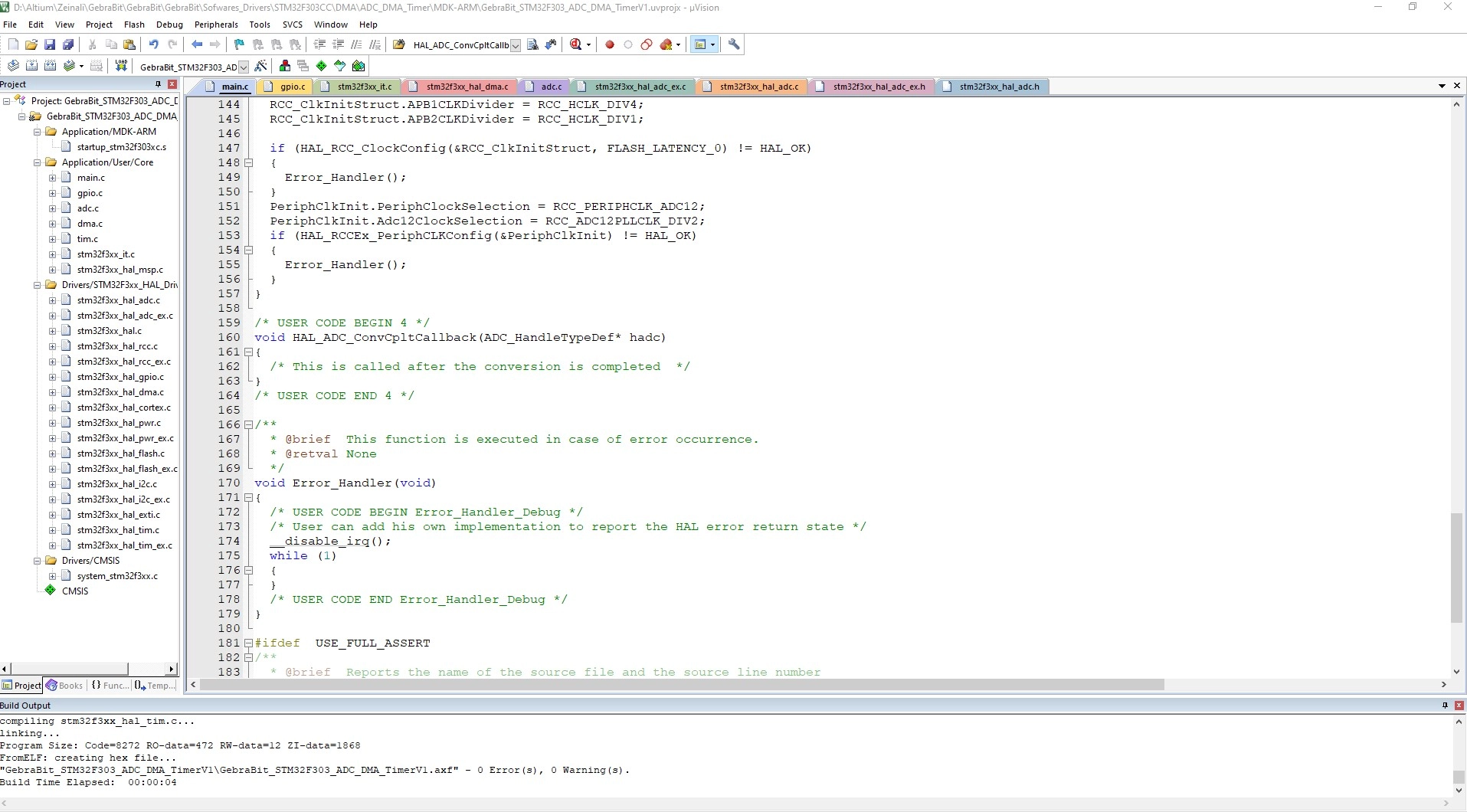
Task: Click the editor horizontal scrollbar thumb
Action: pos(682,685)
